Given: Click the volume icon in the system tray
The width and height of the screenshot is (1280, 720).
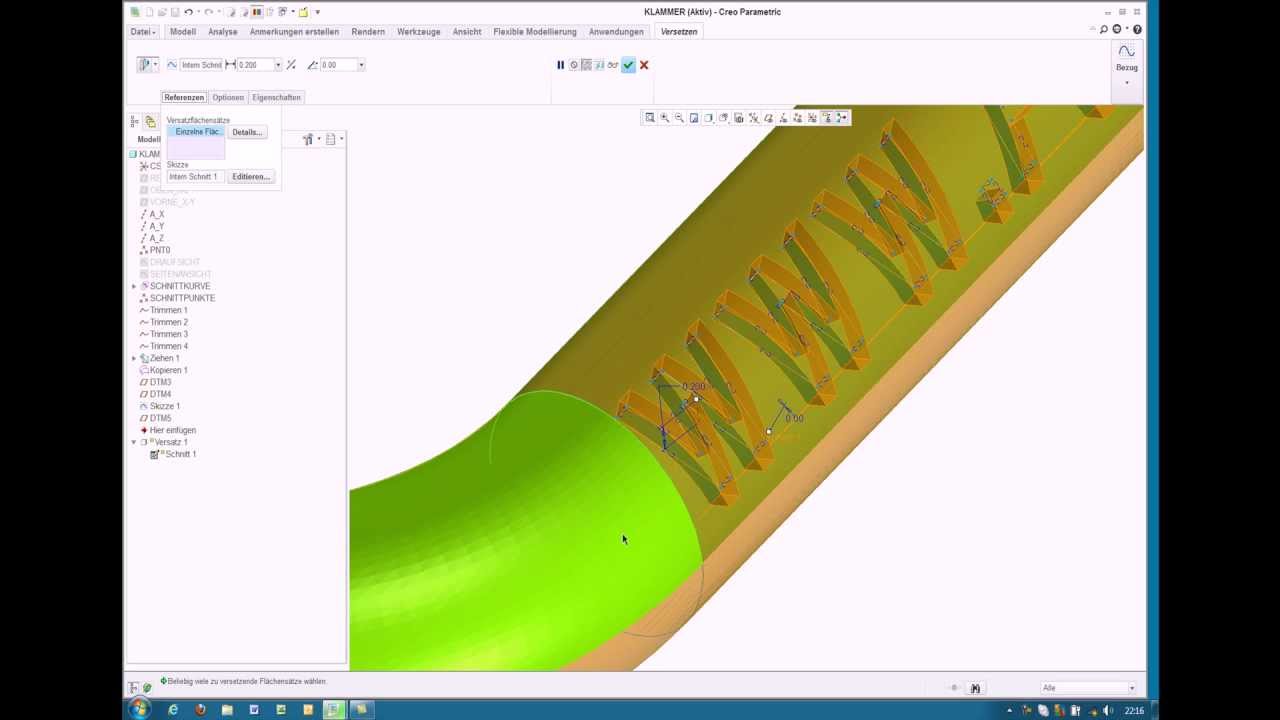Looking at the screenshot, I should [x=1108, y=711].
